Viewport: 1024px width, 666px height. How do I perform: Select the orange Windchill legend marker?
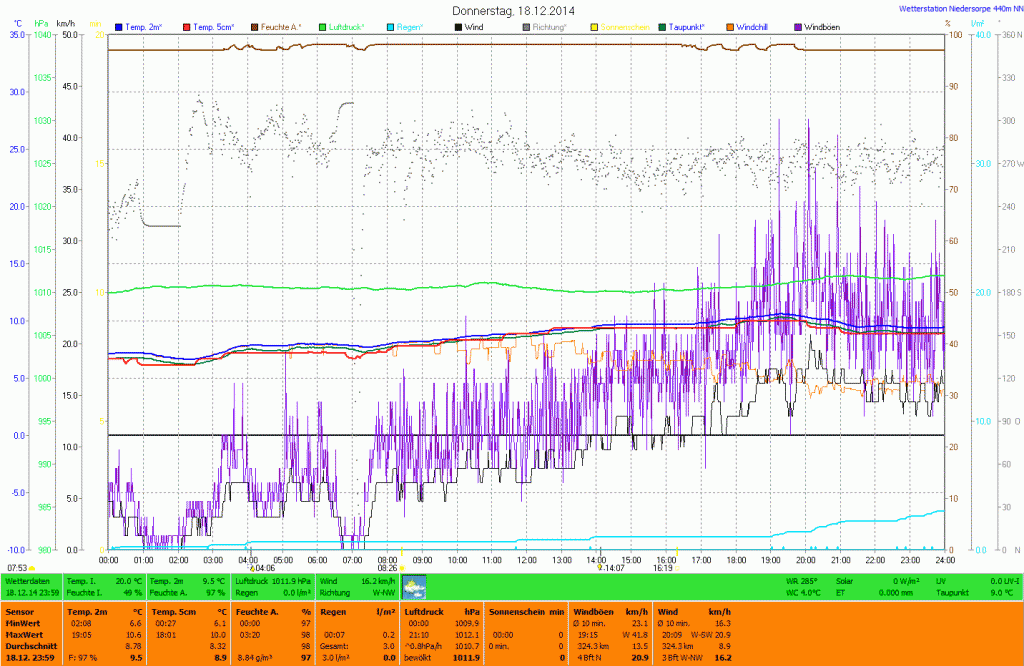click(730, 26)
